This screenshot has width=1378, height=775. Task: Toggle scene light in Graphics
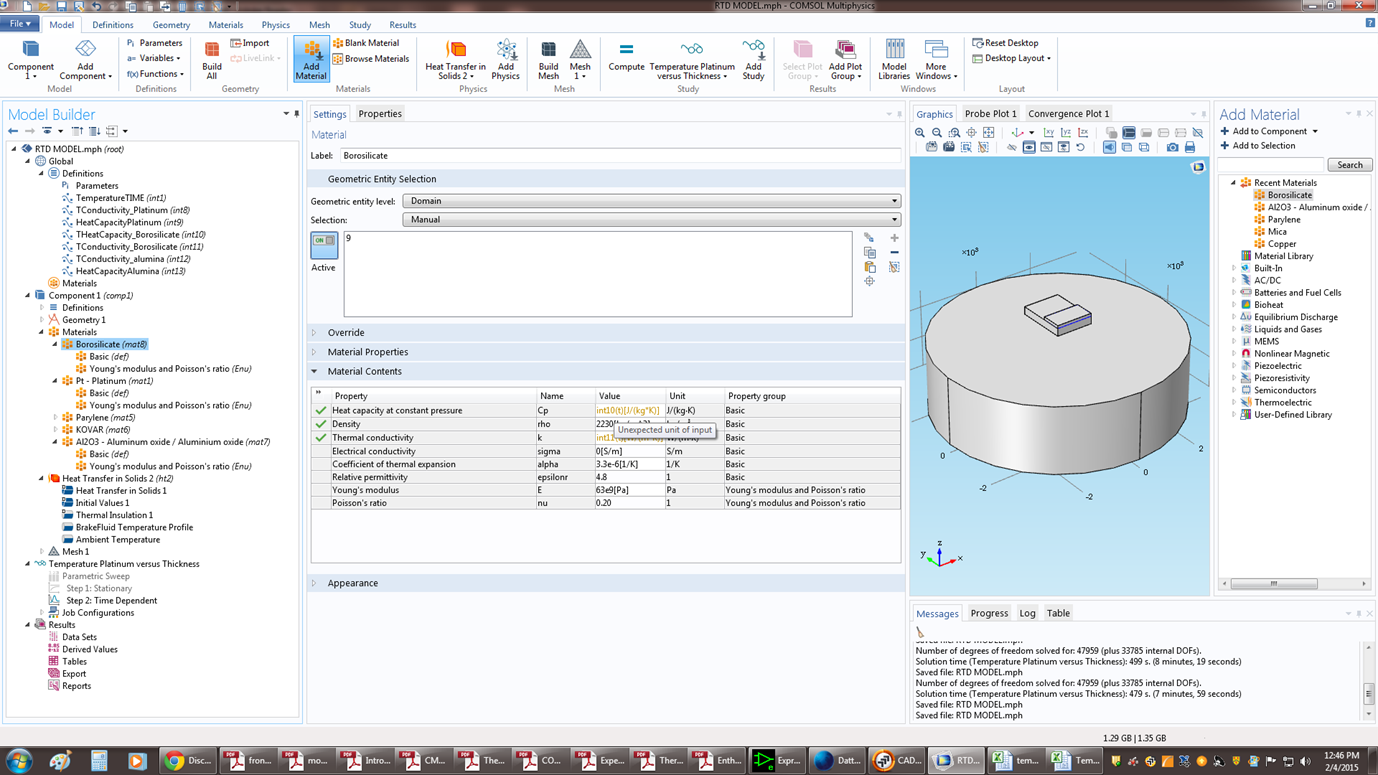pos(1109,147)
